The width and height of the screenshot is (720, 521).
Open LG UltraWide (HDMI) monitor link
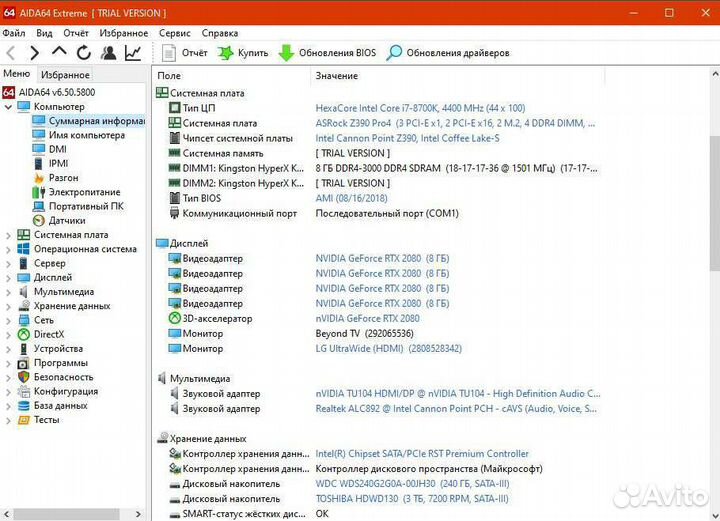[388, 348]
